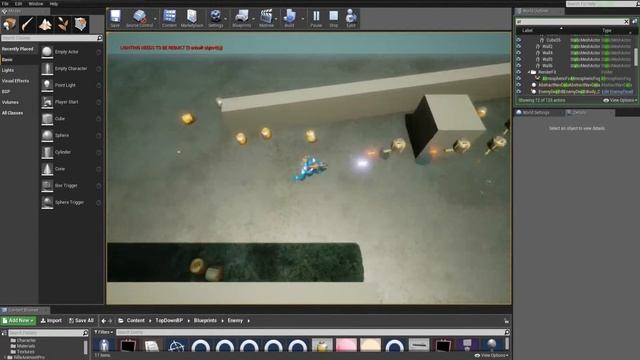Toggle visibility eye for Wall6 row
The height and width of the screenshot is (360, 640).
(x=518, y=66)
